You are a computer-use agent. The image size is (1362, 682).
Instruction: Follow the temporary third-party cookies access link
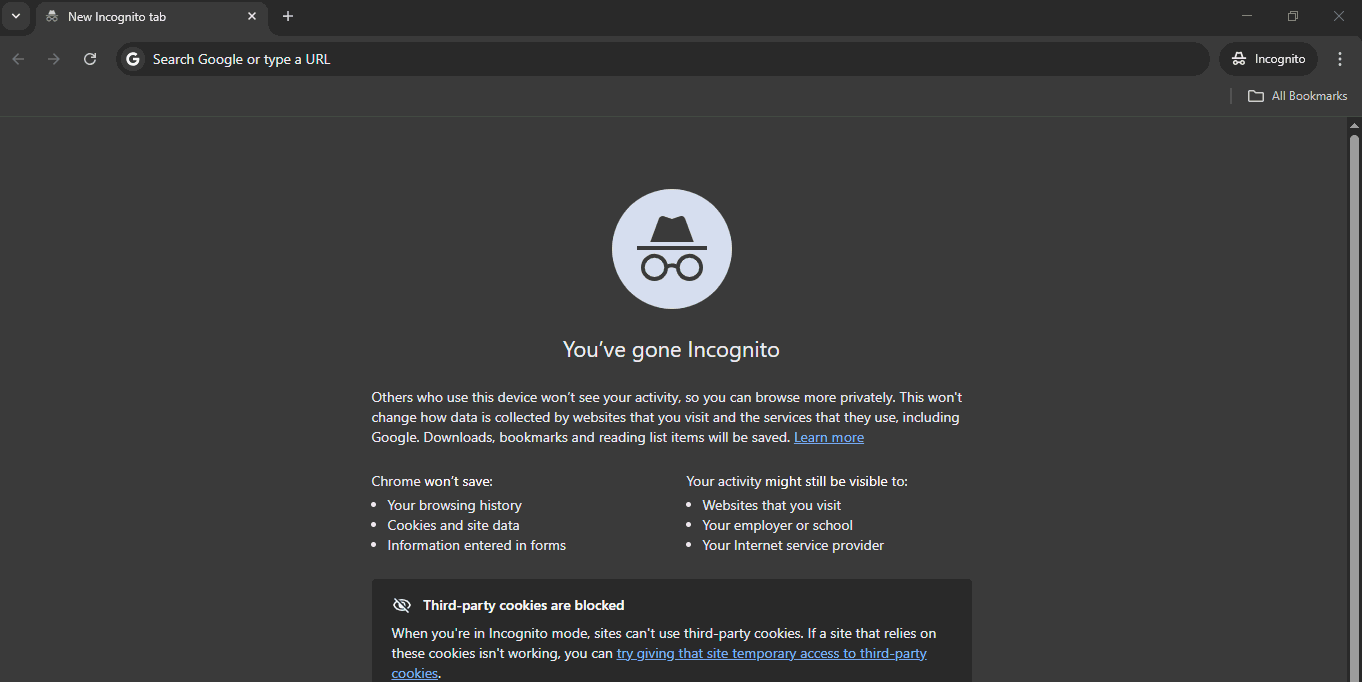click(x=771, y=654)
